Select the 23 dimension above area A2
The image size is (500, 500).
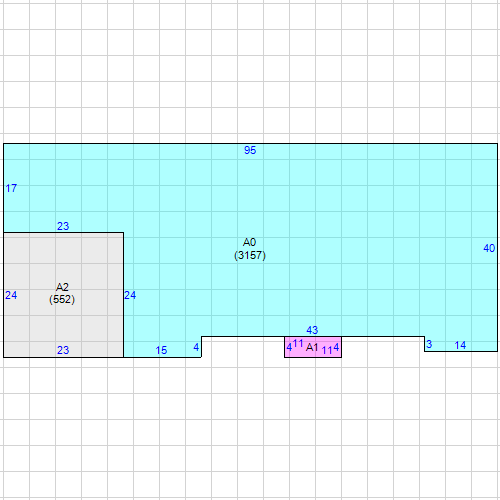(x=63, y=226)
